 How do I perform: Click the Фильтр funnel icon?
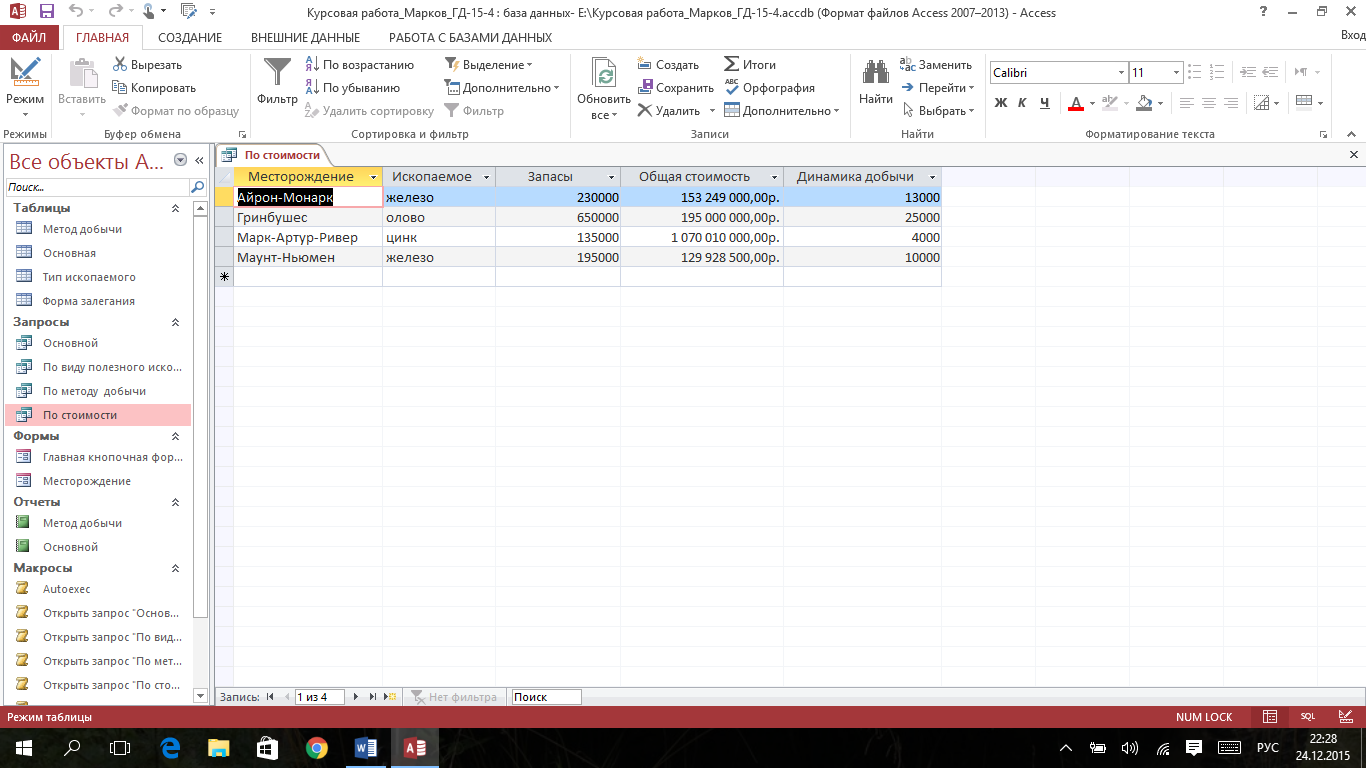pos(277,80)
